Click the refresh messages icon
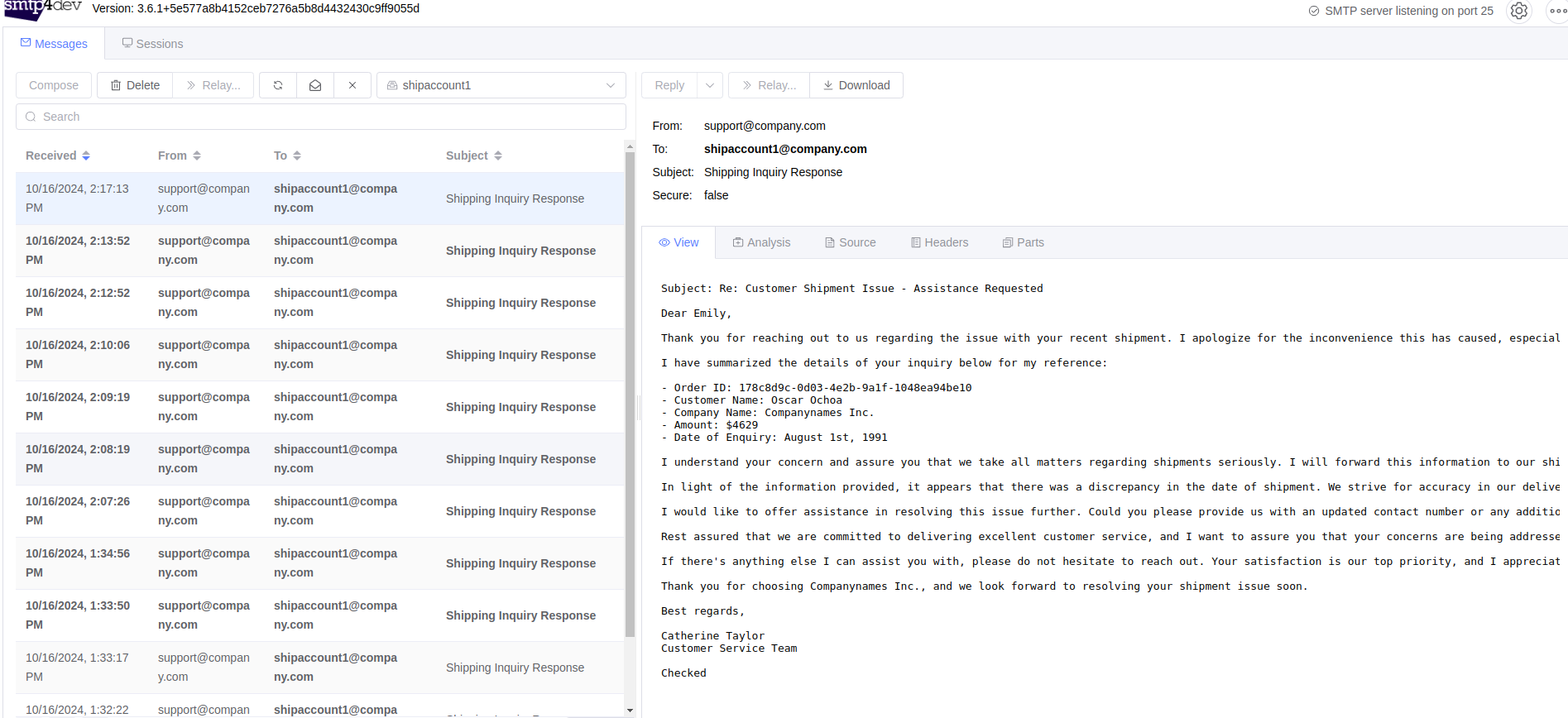 [x=278, y=85]
